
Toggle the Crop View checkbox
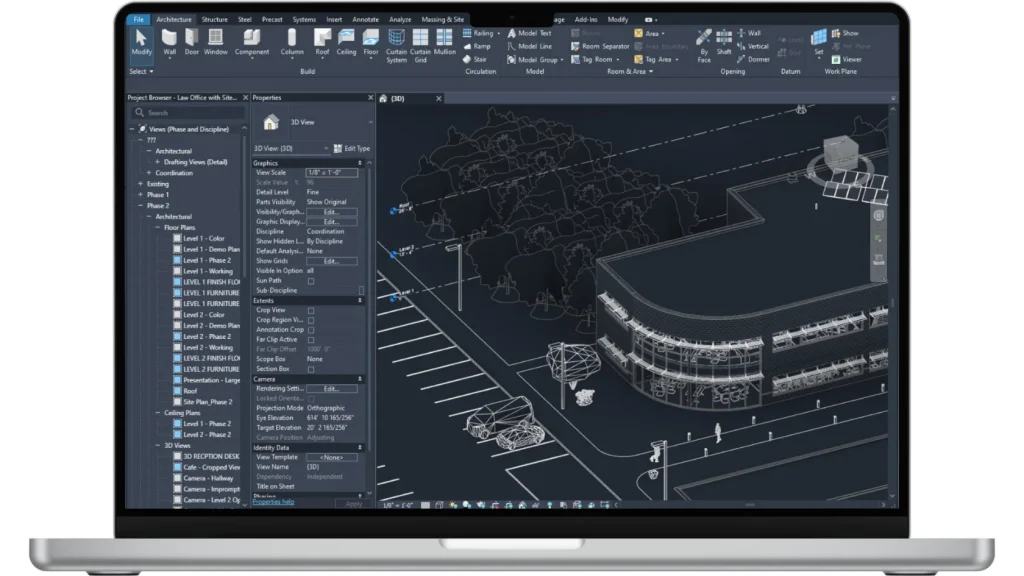311,310
